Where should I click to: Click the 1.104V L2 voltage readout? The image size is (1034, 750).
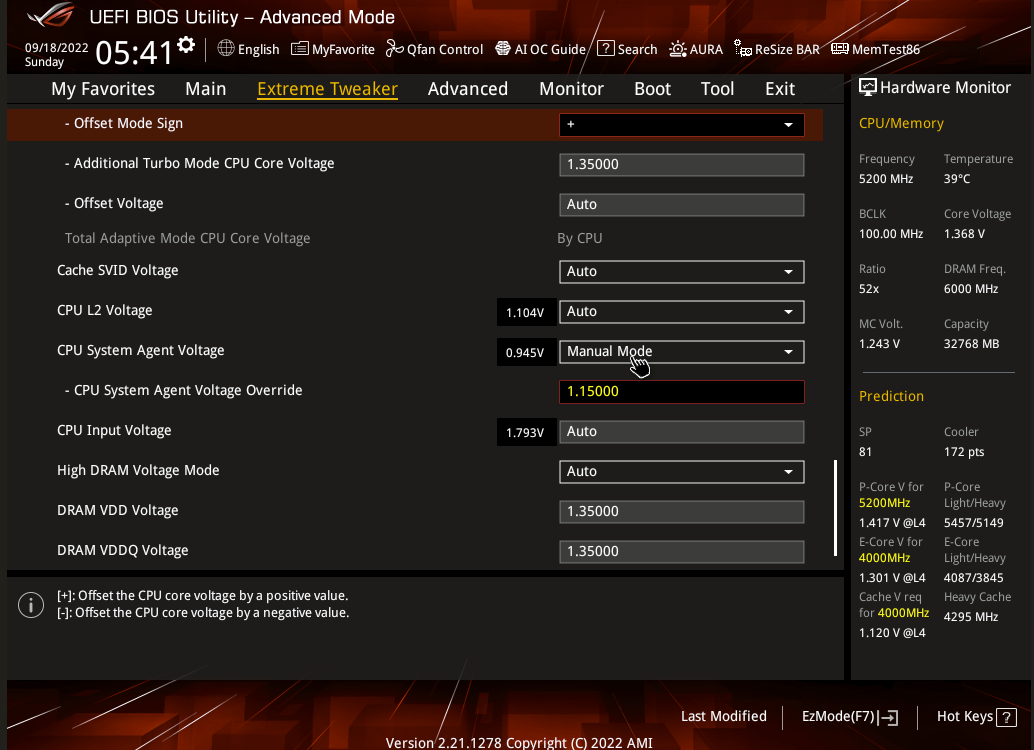pos(526,313)
